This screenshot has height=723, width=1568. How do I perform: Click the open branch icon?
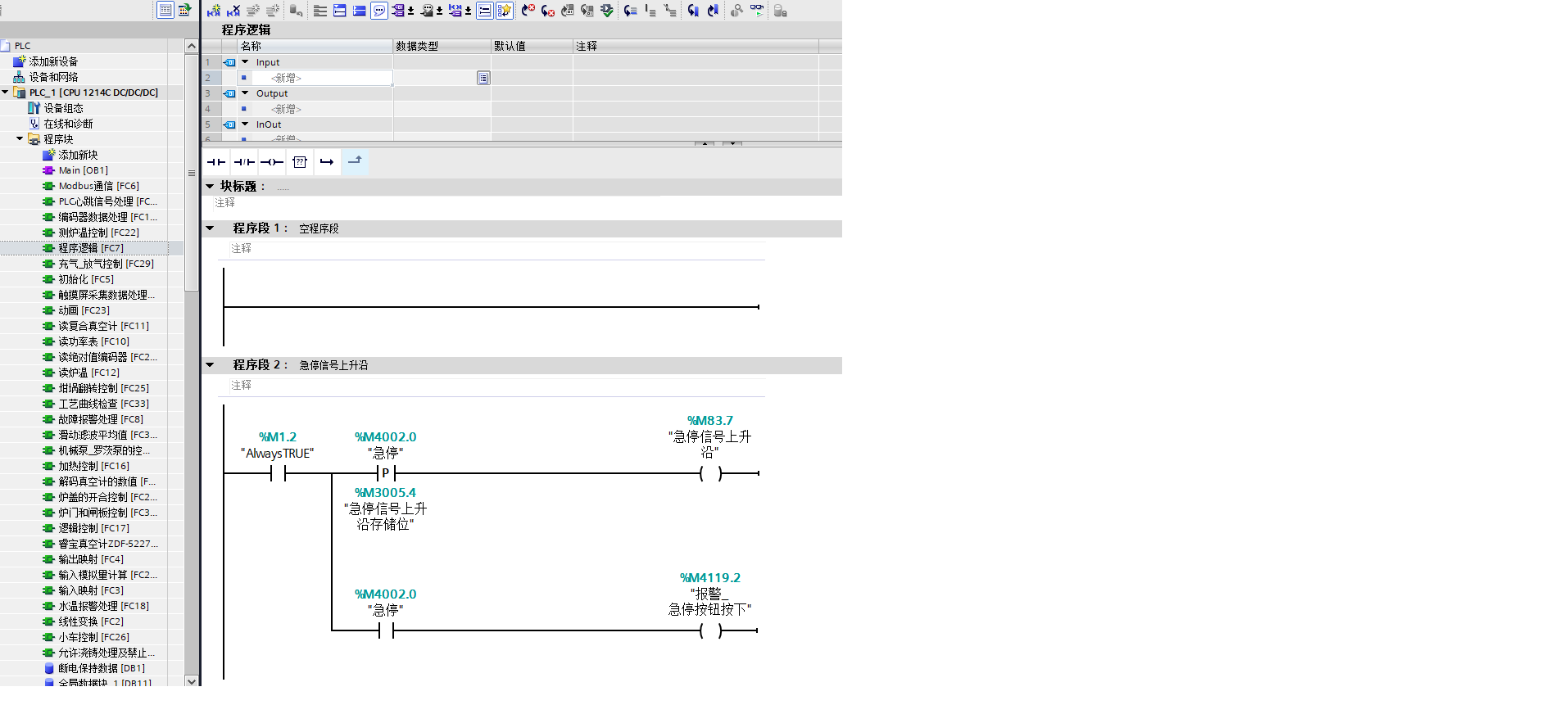[x=327, y=162]
